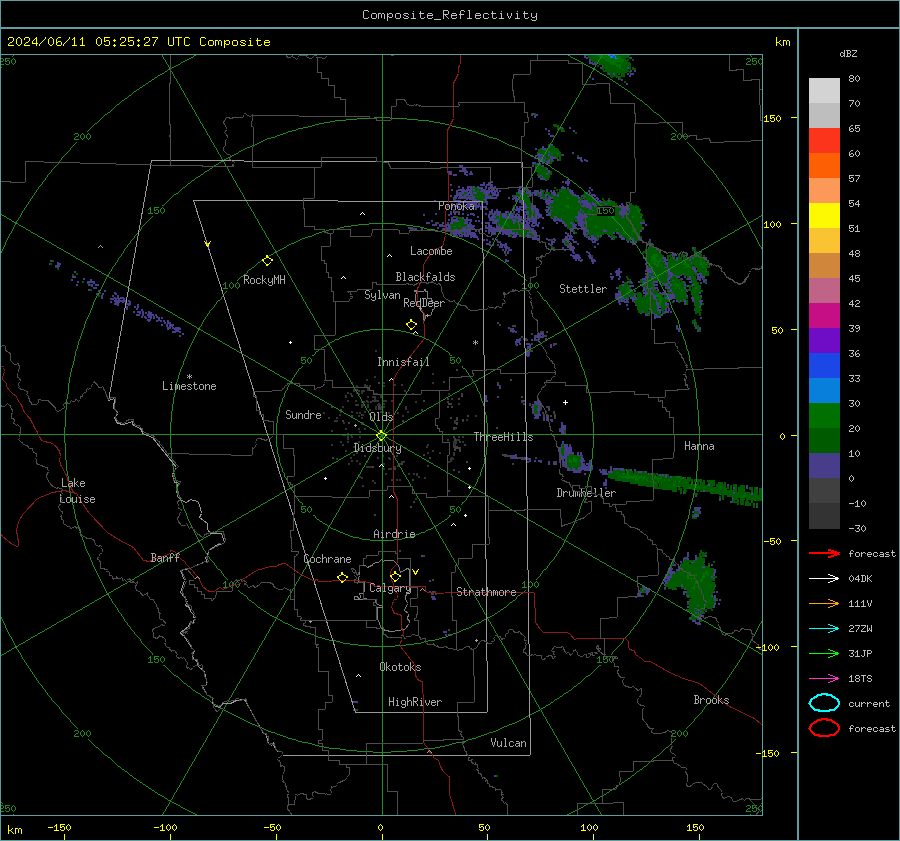Click the 'dBZ' scale heading

848,54
